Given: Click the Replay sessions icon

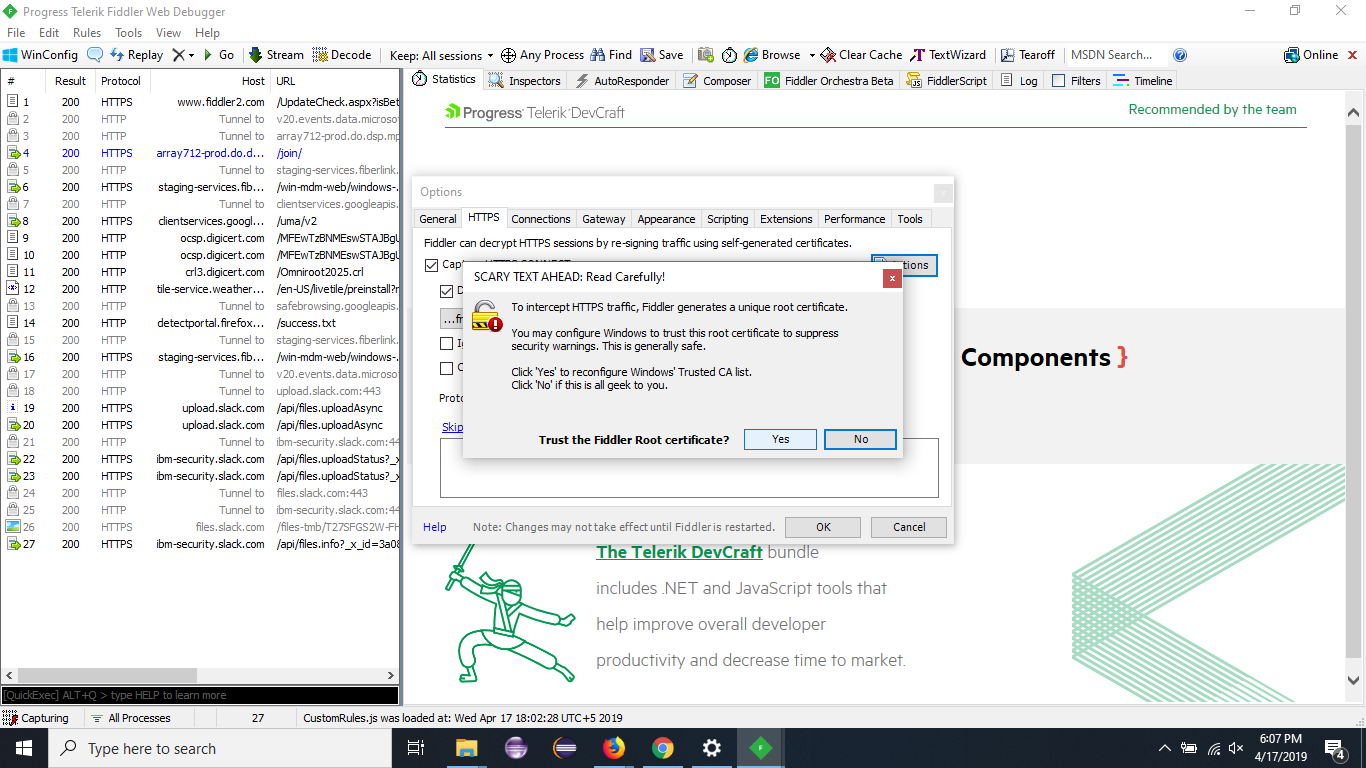Looking at the screenshot, I should pyautogui.click(x=117, y=55).
